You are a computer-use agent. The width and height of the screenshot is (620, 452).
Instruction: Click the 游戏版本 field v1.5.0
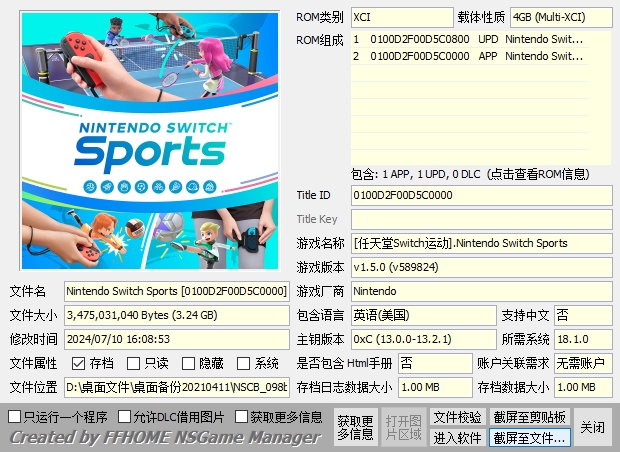pyautogui.click(x=482, y=267)
